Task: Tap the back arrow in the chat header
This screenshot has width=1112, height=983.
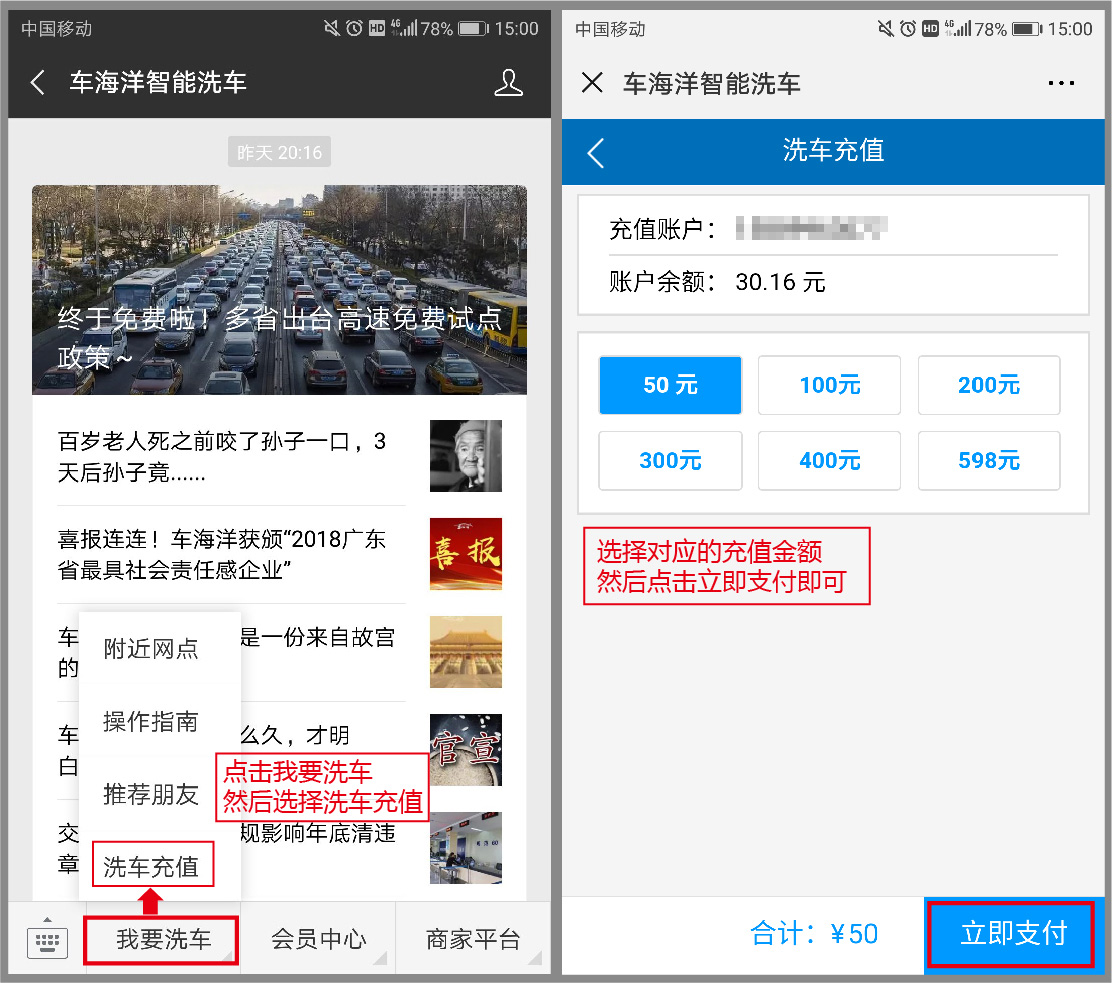Action: 38,82
